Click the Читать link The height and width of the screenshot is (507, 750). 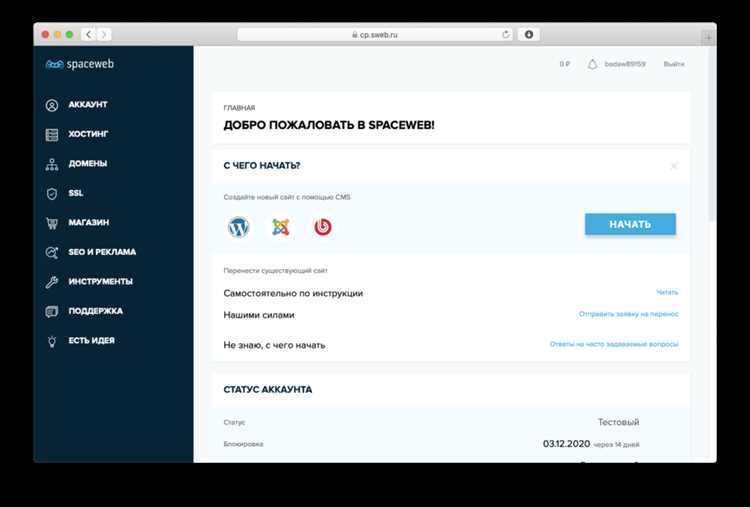click(667, 292)
